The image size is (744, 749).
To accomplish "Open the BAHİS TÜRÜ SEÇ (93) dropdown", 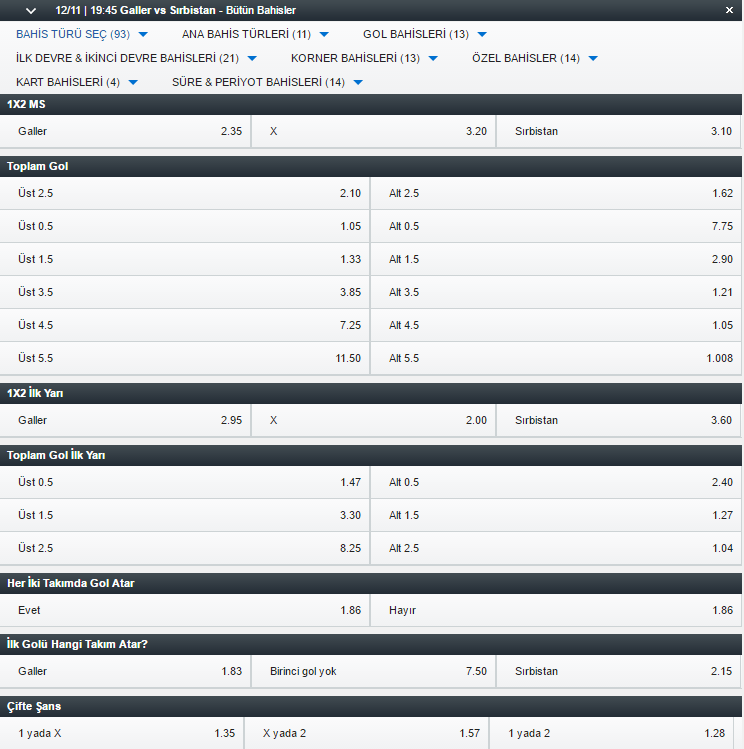I will click(x=82, y=34).
